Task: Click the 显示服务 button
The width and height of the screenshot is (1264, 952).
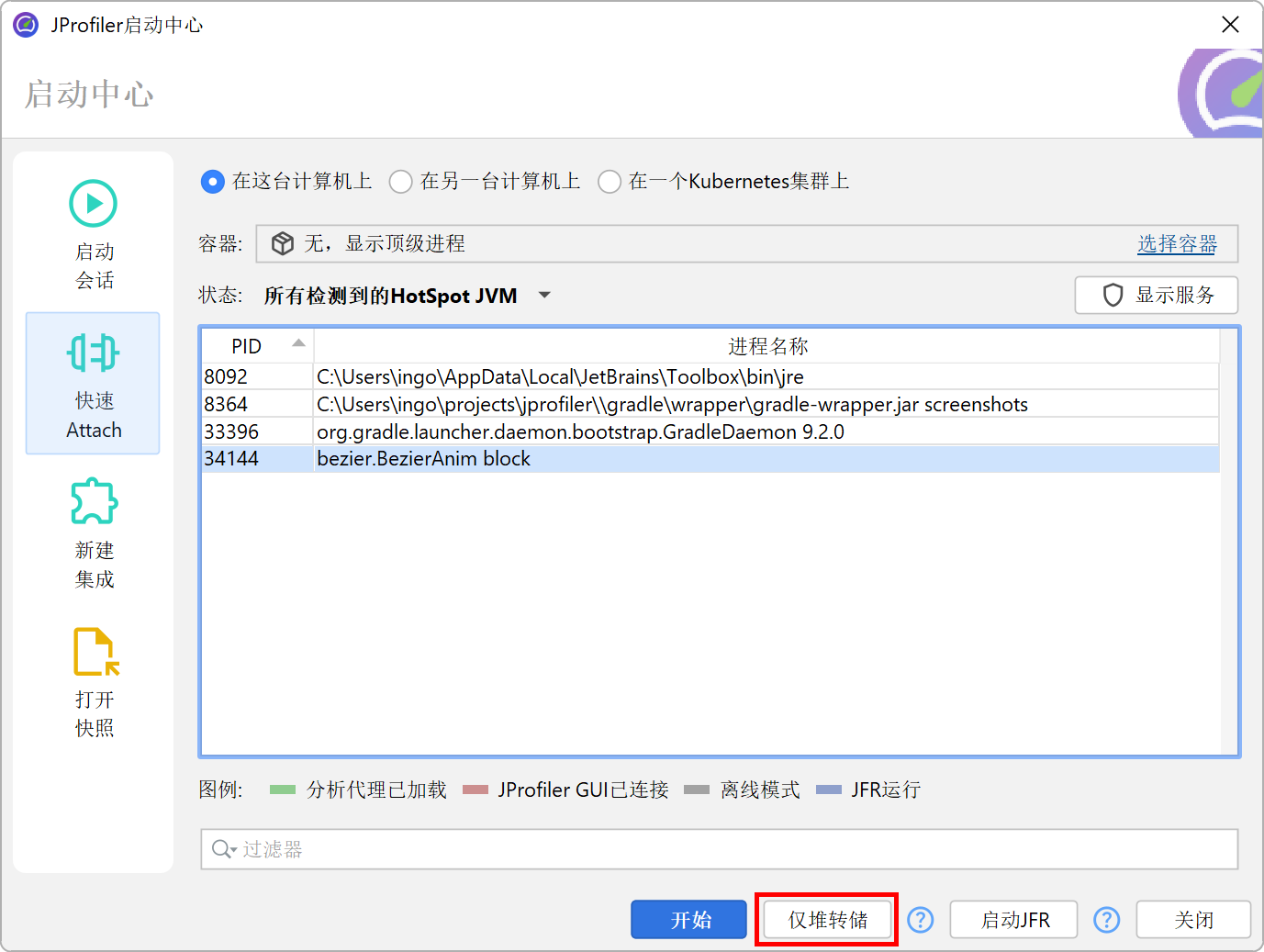Action: tap(1157, 296)
